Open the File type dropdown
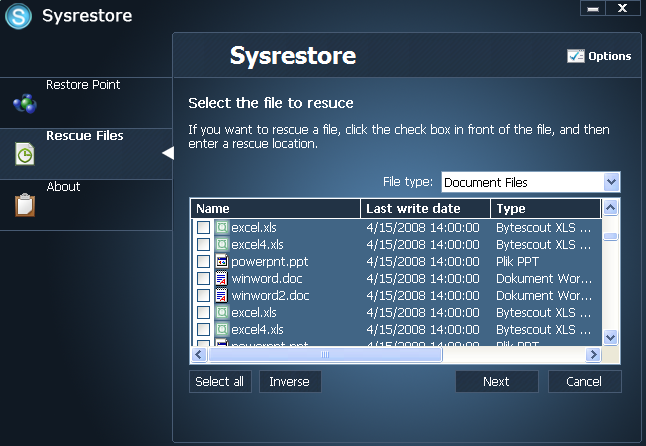This screenshot has height=446, width=646. (612, 182)
